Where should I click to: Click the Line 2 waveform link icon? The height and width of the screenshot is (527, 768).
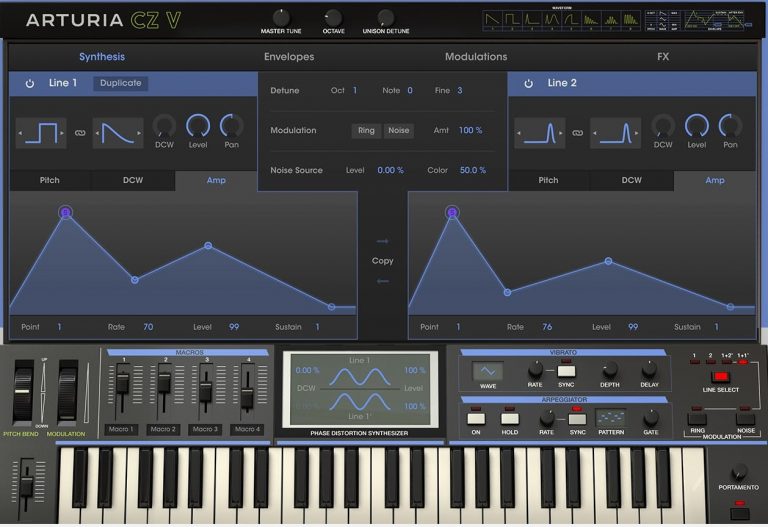tap(578, 133)
